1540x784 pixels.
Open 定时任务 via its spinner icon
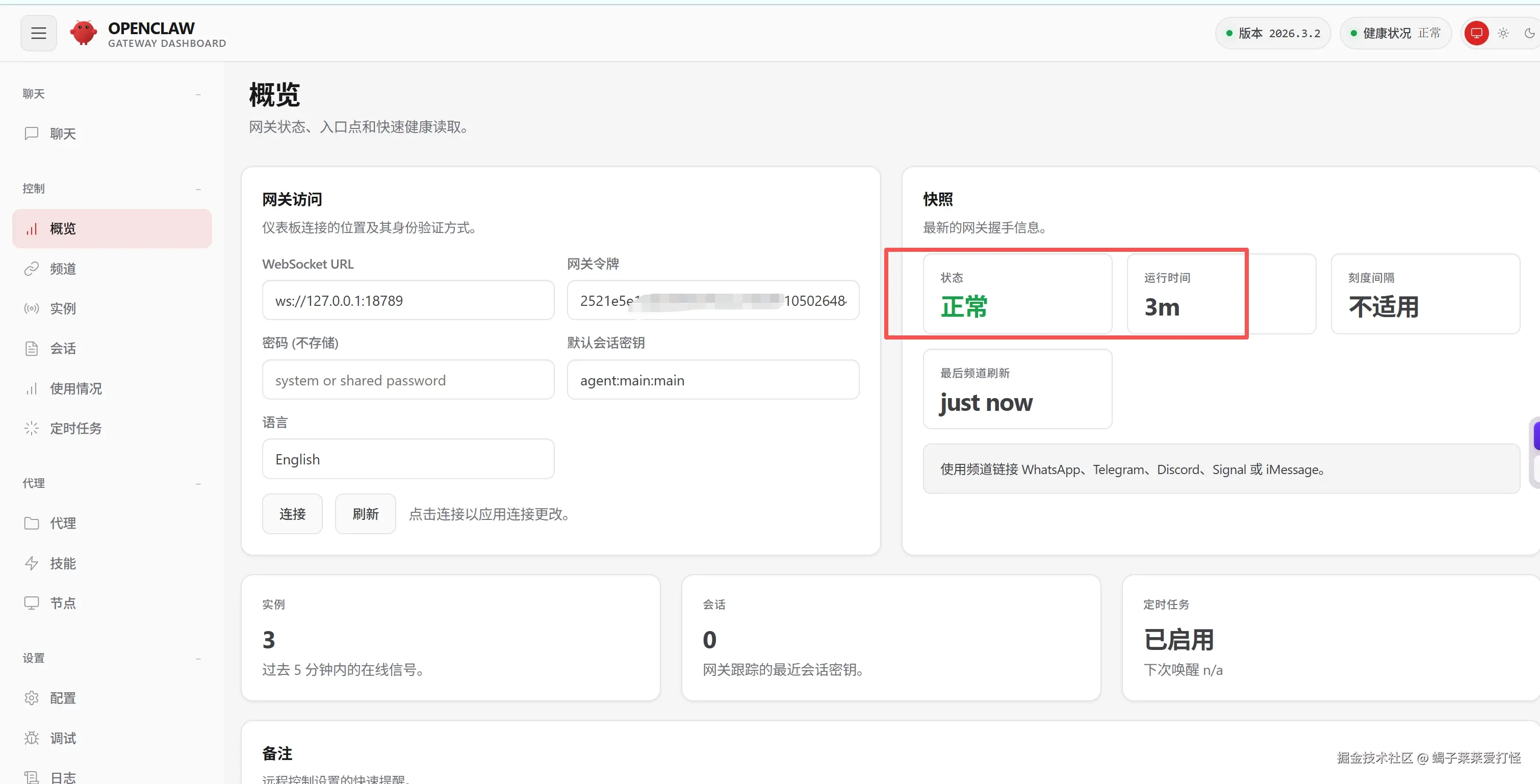[x=31, y=428]
